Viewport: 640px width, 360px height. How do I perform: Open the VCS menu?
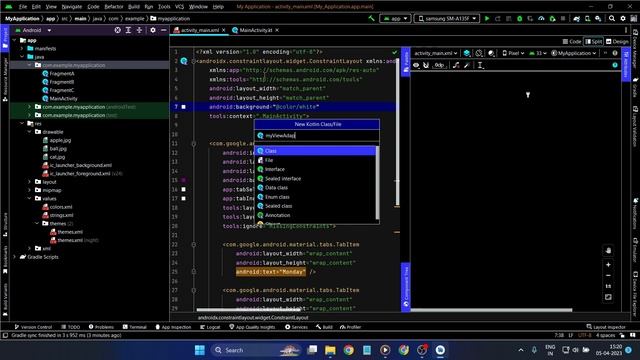click(x=179, y=7)
